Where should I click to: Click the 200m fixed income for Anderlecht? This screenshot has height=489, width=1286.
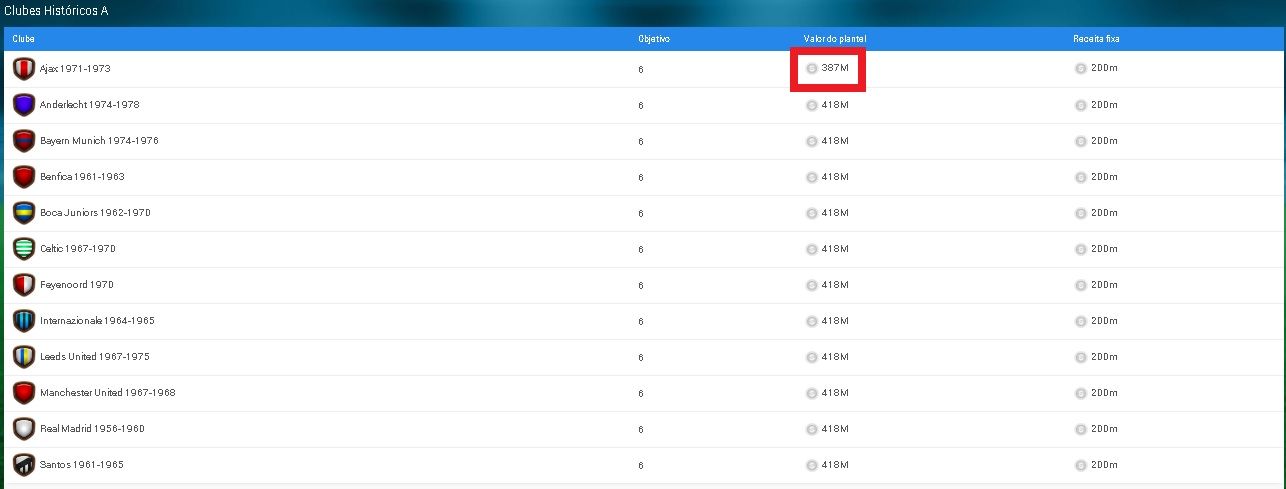1104,105
